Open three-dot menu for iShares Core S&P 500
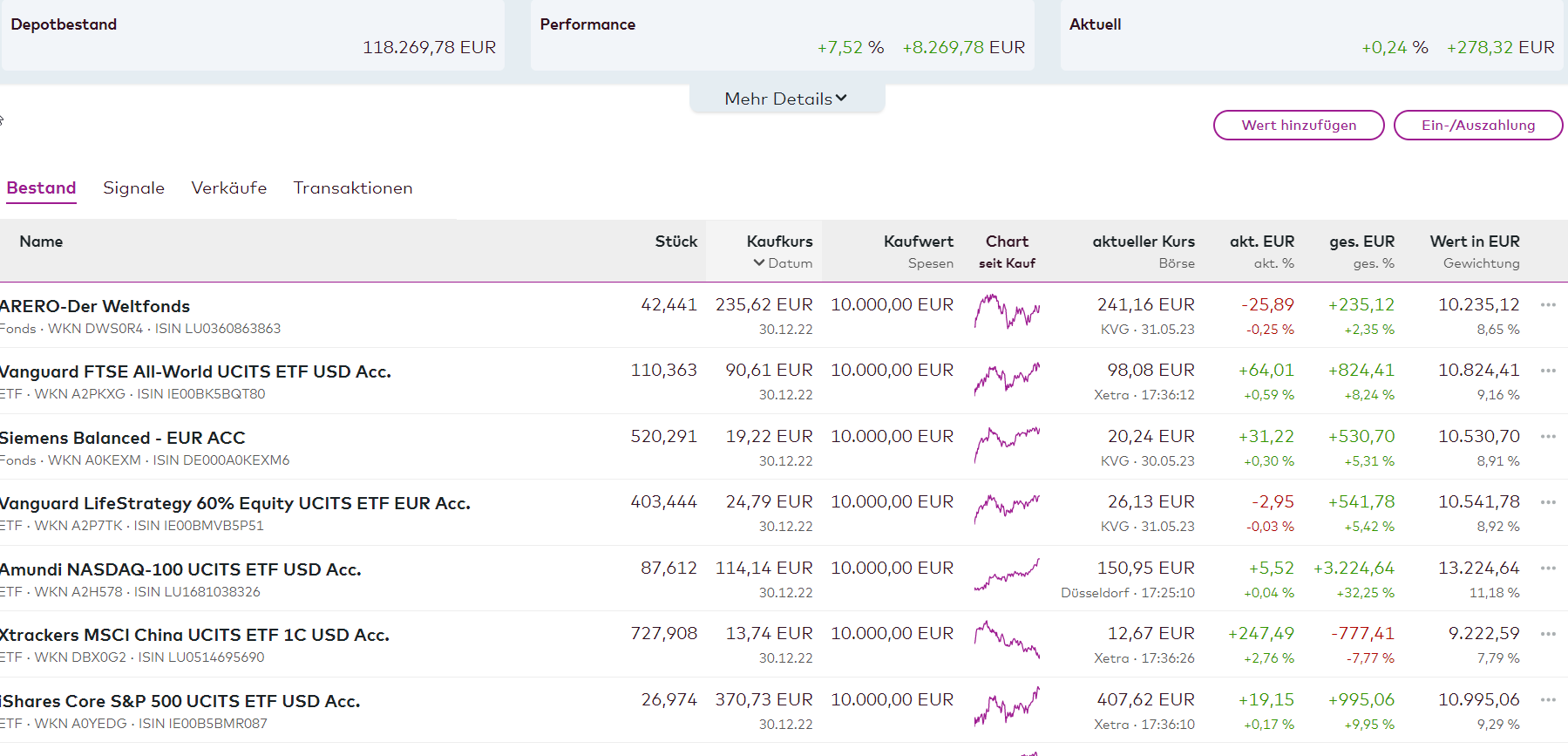This screenshot has width=1568, height=756. tap(1548, 700)
